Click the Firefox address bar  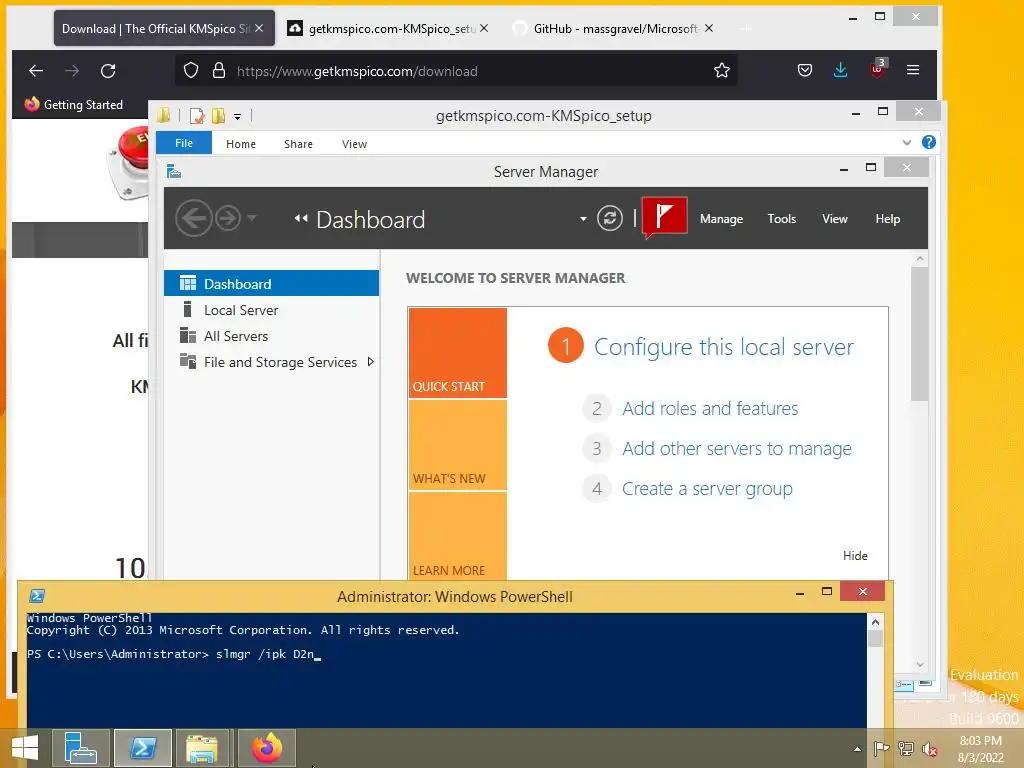(457, 71)
